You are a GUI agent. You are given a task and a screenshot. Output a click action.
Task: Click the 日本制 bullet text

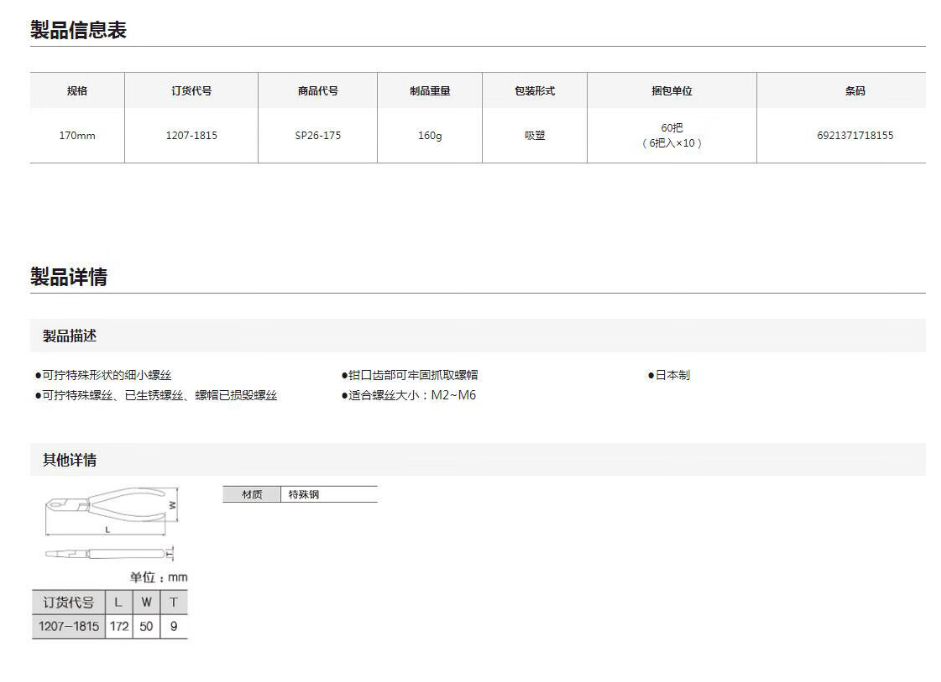coord(672,375)
